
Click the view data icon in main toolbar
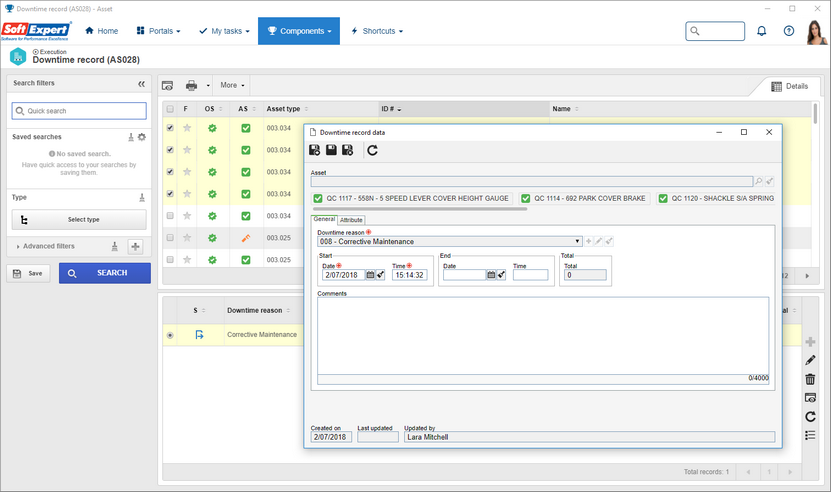[x=167, y=85]
